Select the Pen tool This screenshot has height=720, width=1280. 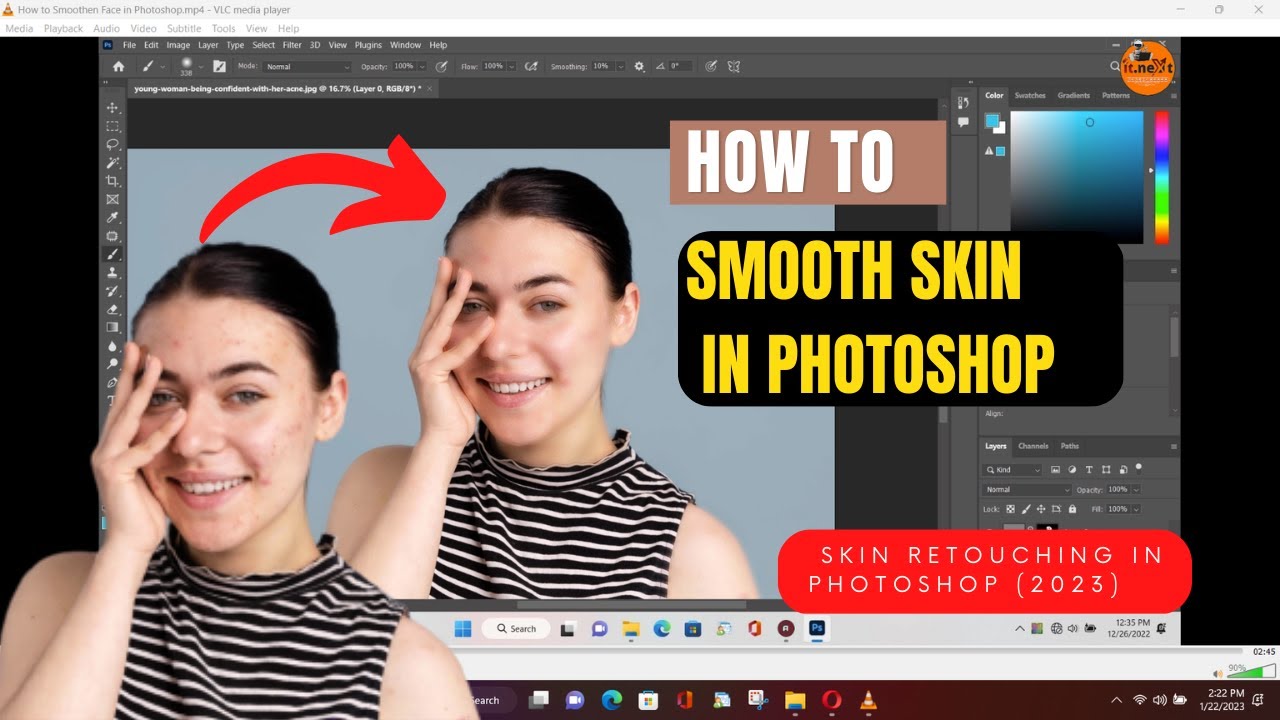tap(112, 382)
